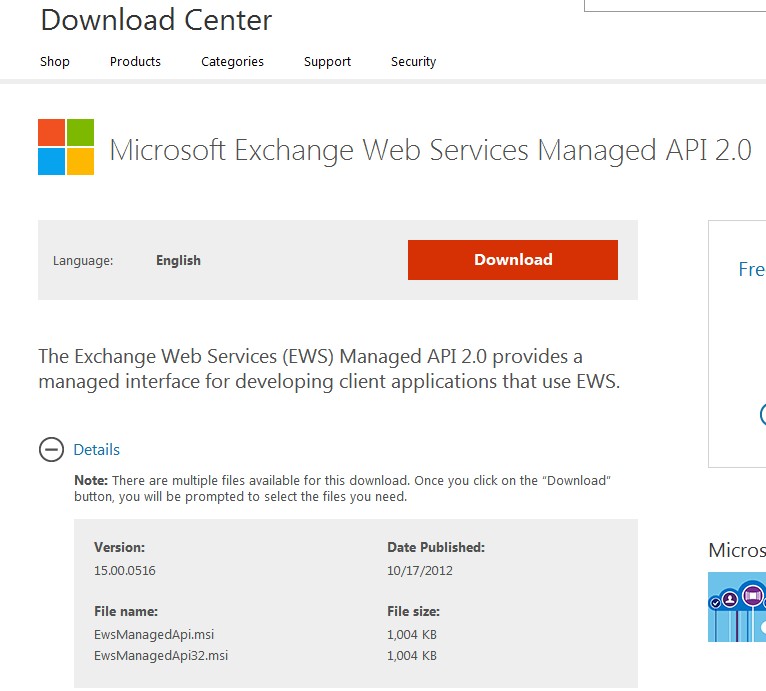Click the file size for EwsManagedApi.msi
The width and height of the screenshot is (766, 691).
(412, 635)
